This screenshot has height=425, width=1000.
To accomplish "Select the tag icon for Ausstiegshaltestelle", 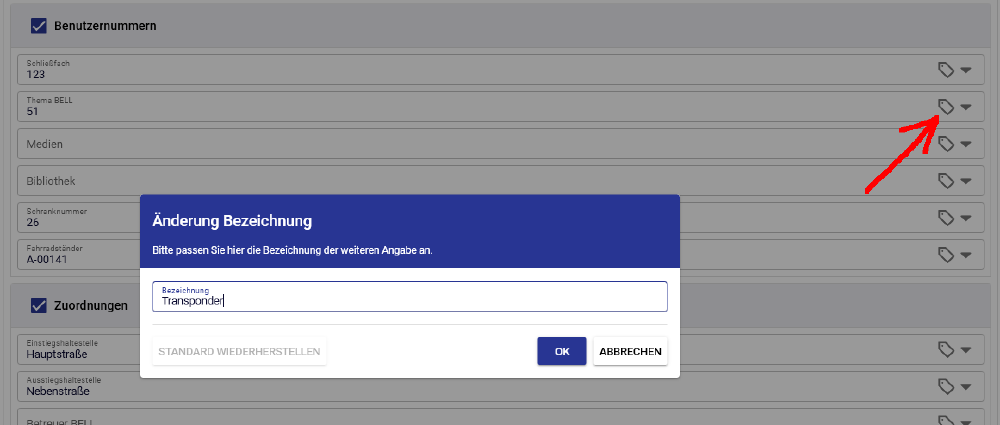I will tap(945, 386).
